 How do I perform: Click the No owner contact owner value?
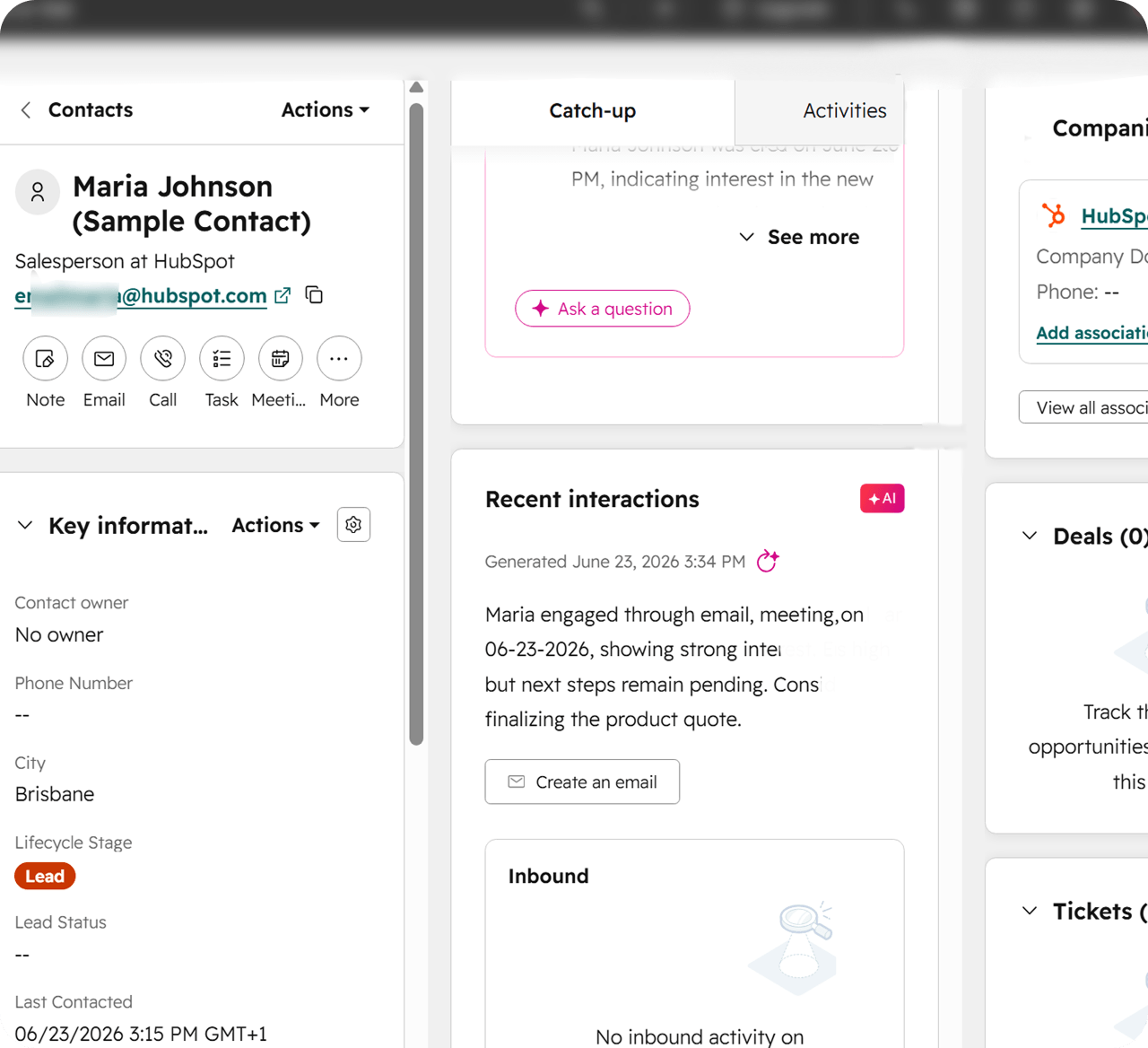click(59, 634)
